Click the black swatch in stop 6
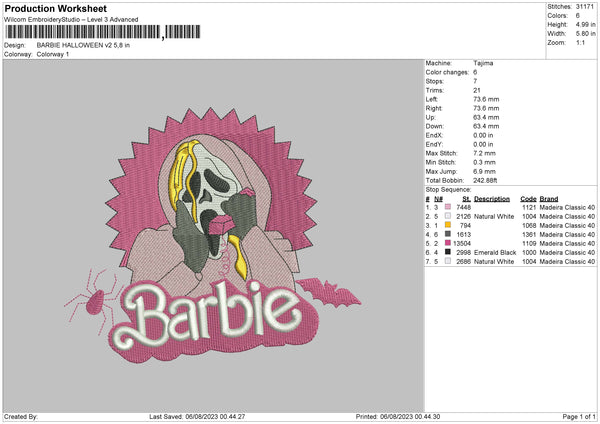 [448, 252]
